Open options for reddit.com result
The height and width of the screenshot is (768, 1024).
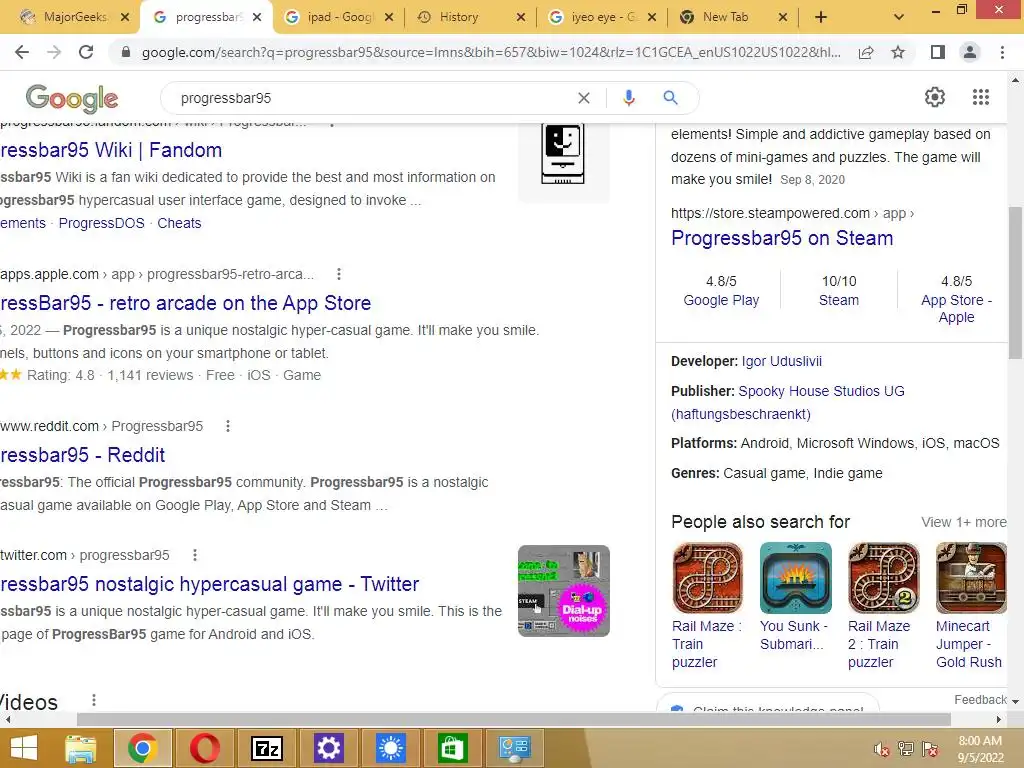227,426
